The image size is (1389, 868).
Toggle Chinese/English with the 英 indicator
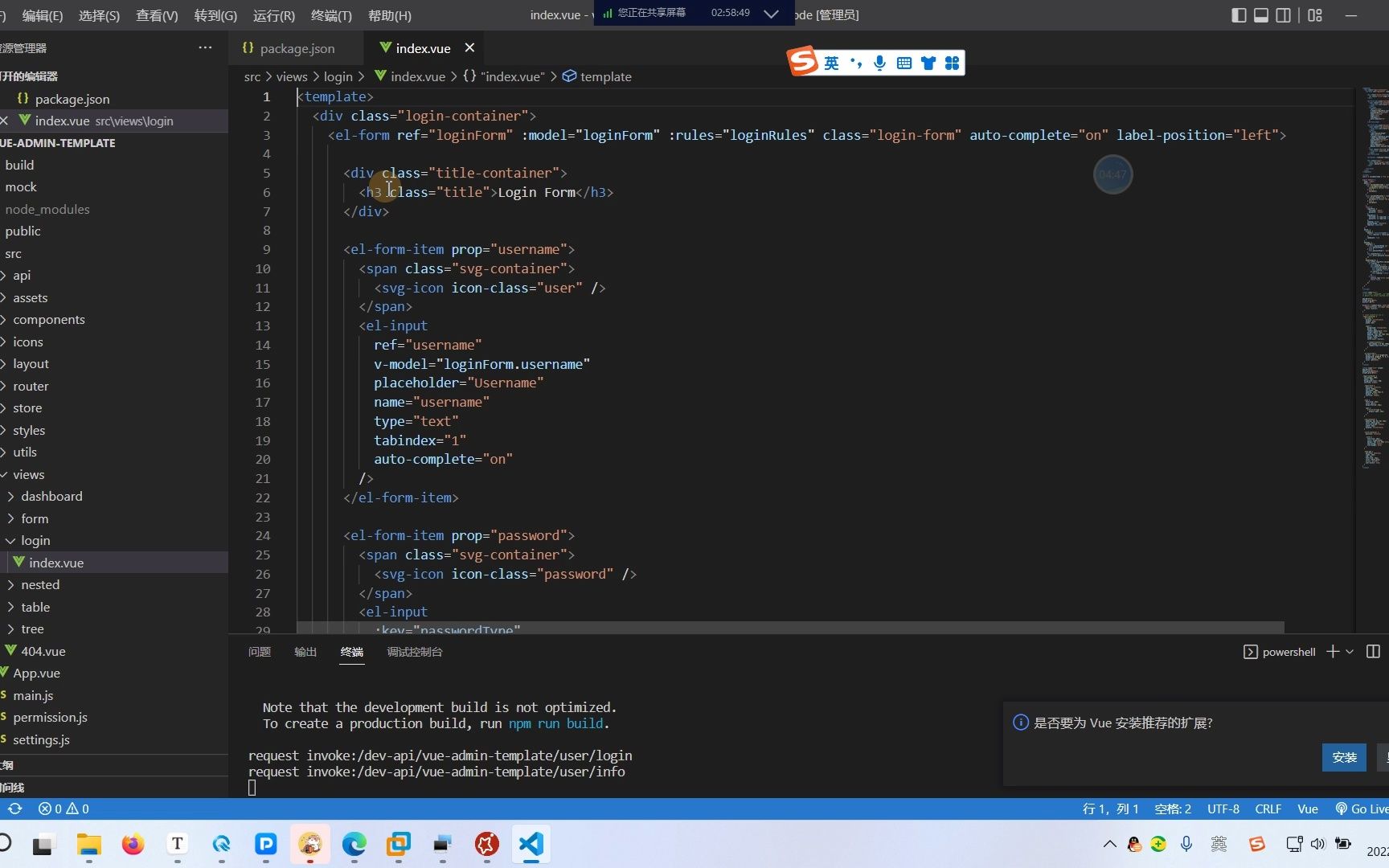coord(832,62)
